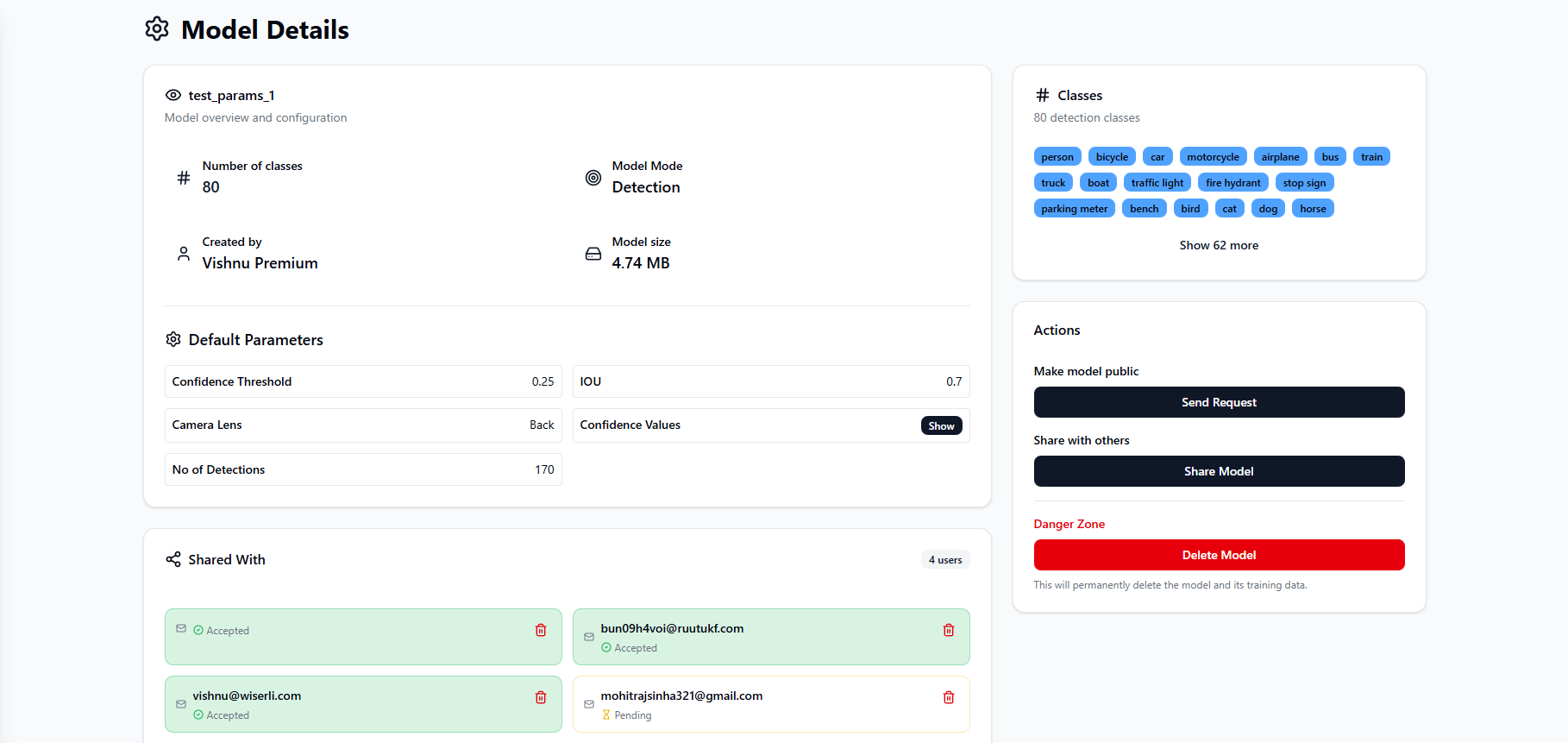The width and height of the screenshot is (1568, 743).
Task: Click the IOU parameter field
Action: tap(771, 381)
